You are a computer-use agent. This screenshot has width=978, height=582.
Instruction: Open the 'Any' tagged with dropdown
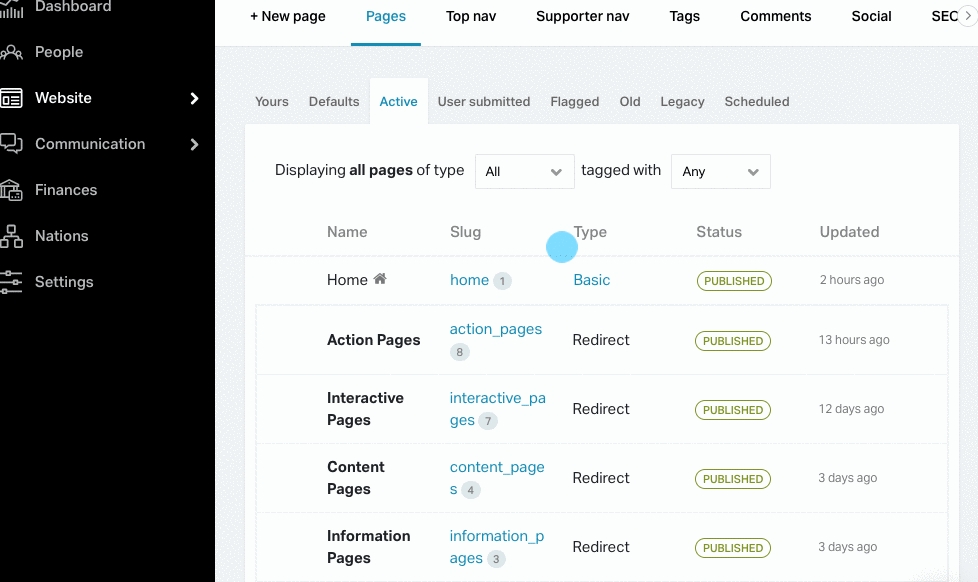[720, 171]
